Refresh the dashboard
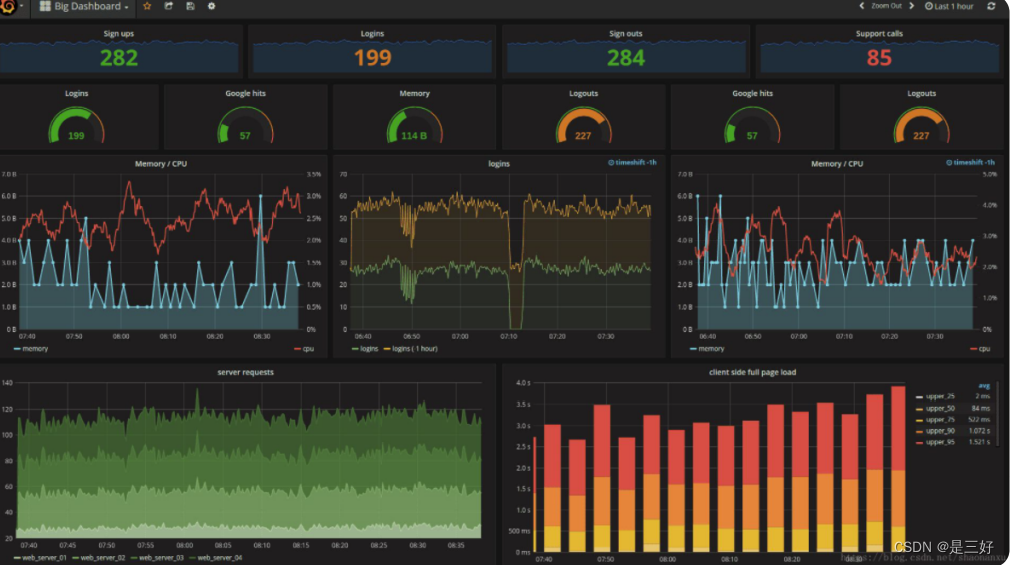 (991, 6)
